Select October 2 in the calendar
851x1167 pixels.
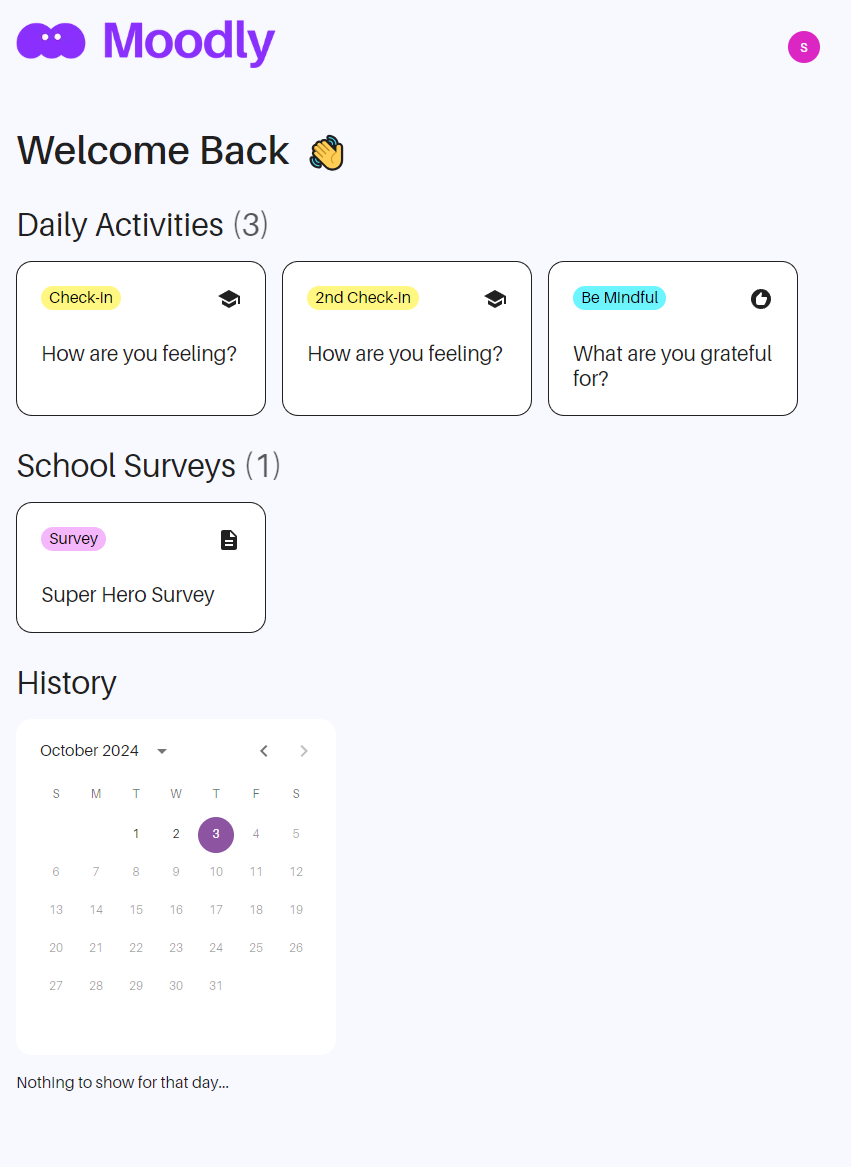click(176, 834)
